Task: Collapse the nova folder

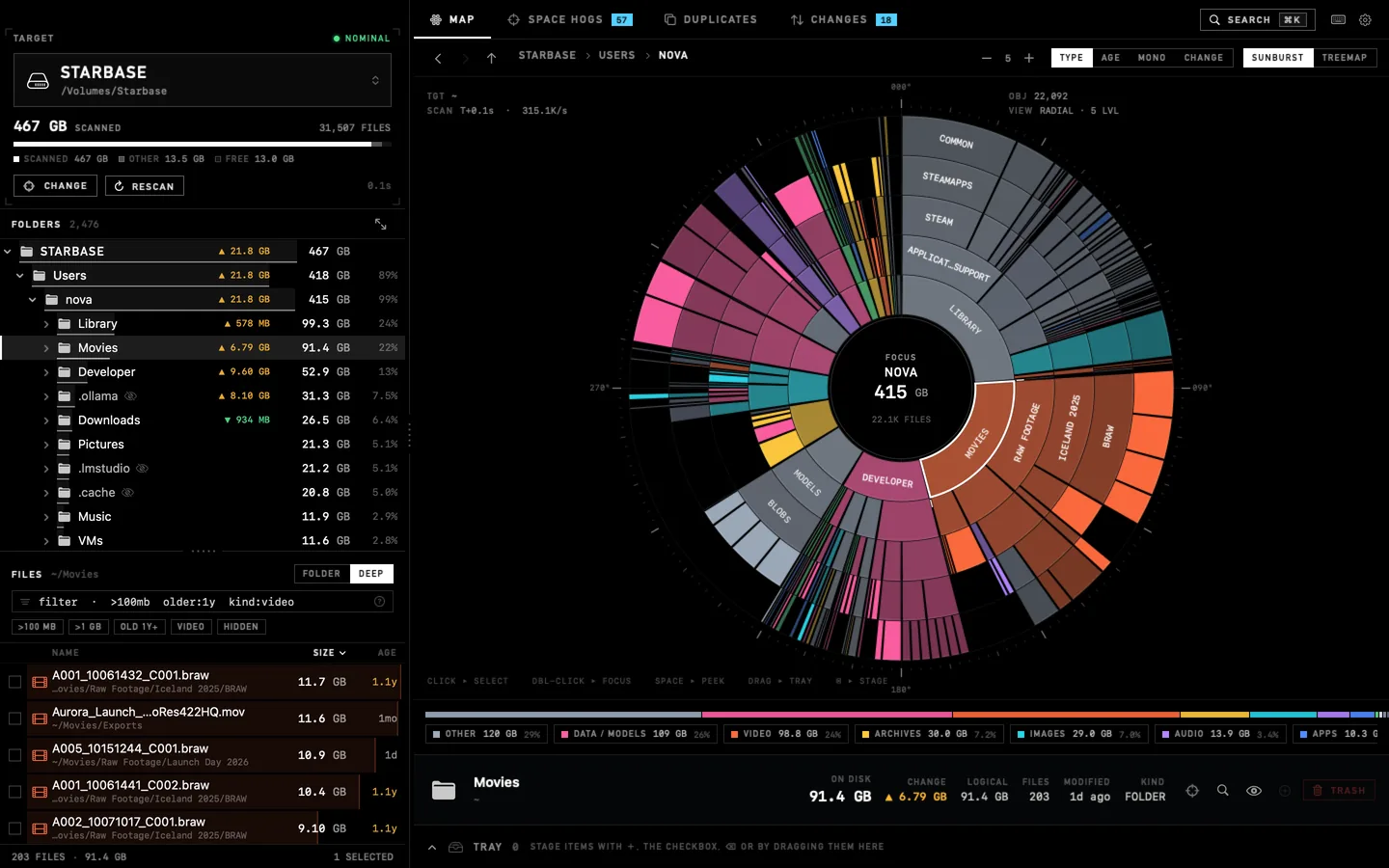Action: [33, 300]
